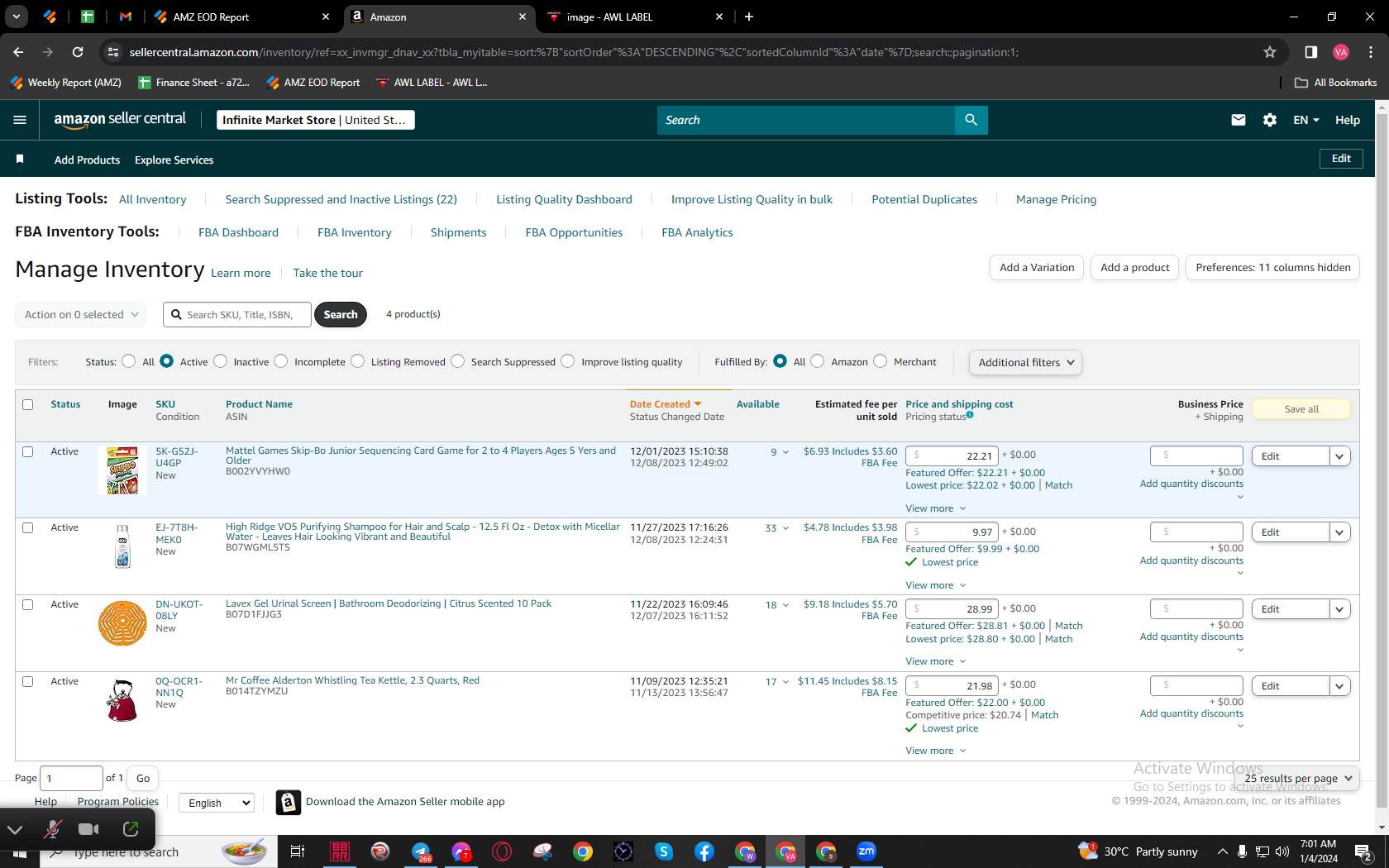Select the Mr Coffee Tea Kettle row checkbox

pos(28,682)
